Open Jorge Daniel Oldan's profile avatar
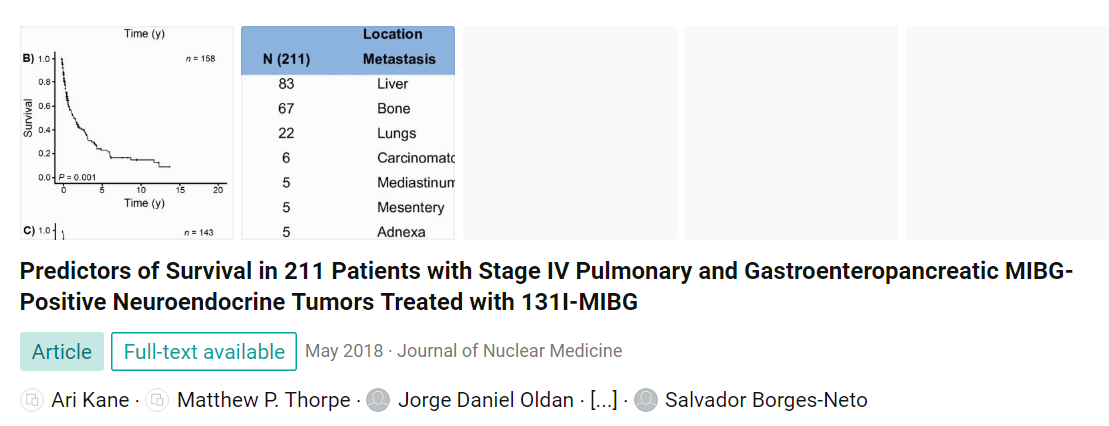1109x426 pixels. coord(379,400)
